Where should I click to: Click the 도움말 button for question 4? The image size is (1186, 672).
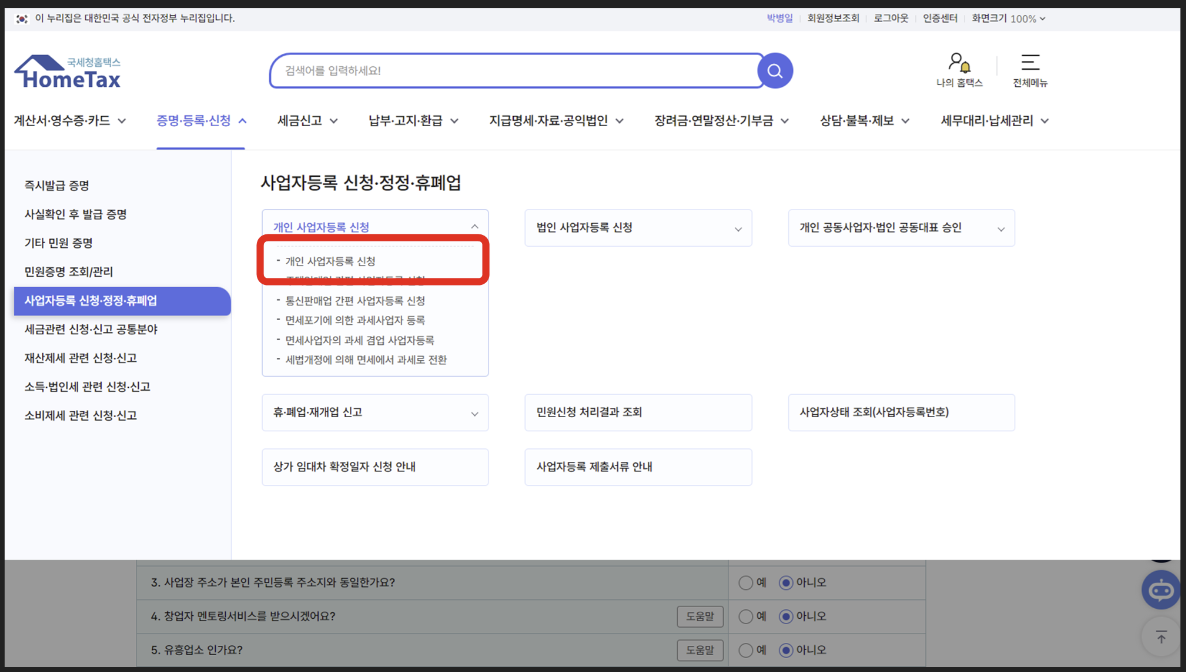click(700, 616)
